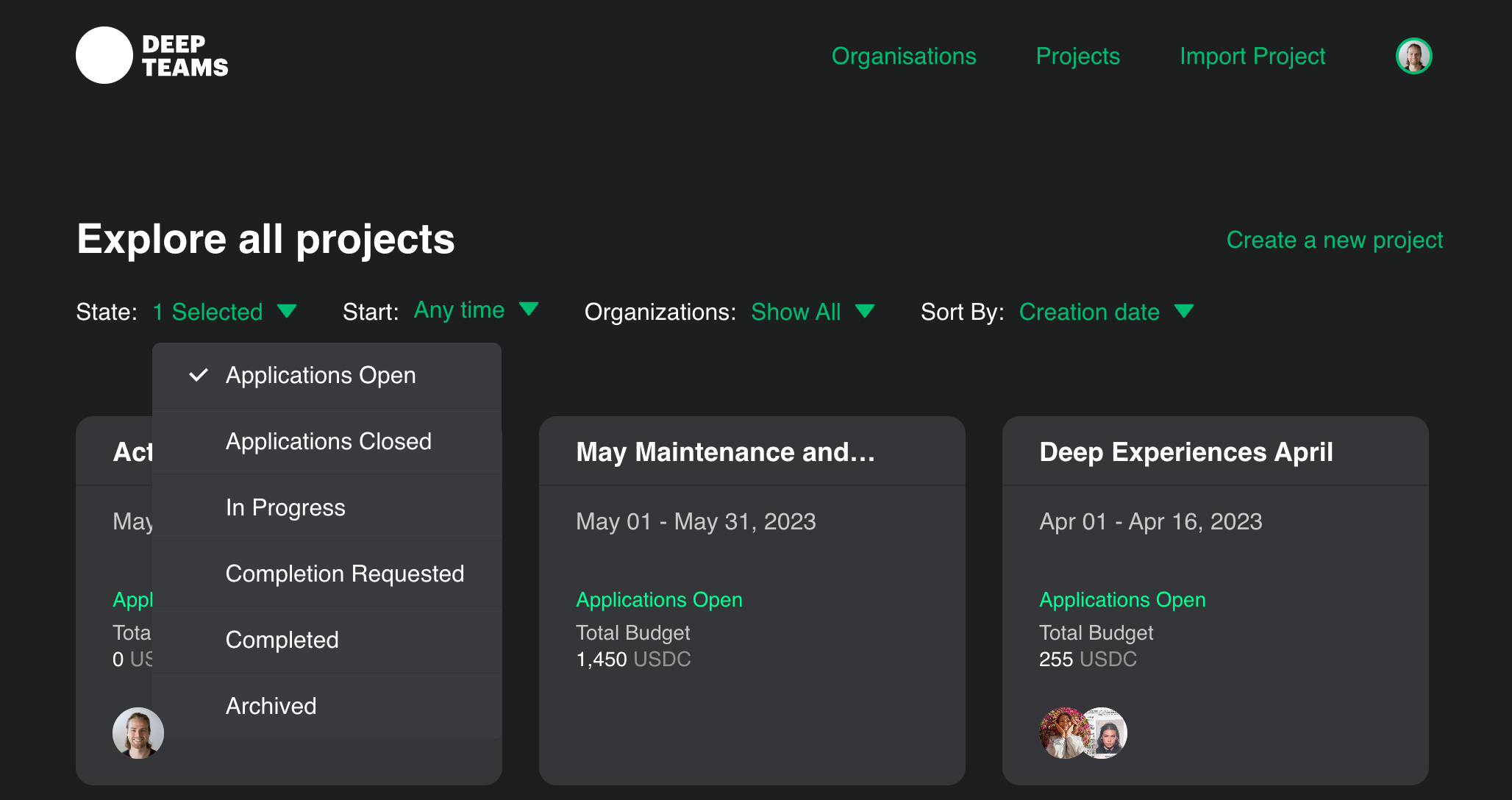Choose Archived from the state list
The width and height of the screenshot is (1512, 800).
point(271,707)
